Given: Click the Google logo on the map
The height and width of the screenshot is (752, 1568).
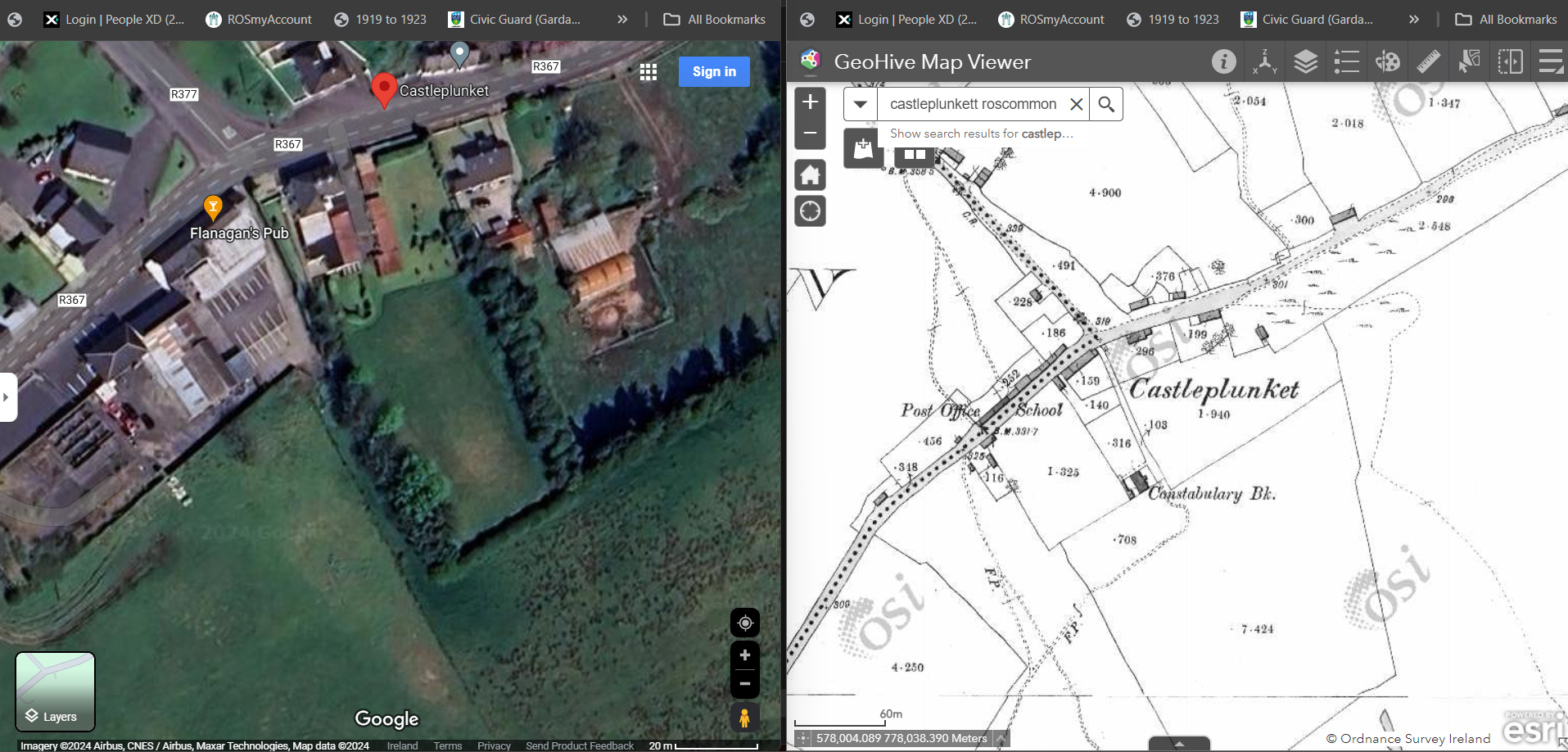Looking at the screenshot, I should click(x=386, y=718).
